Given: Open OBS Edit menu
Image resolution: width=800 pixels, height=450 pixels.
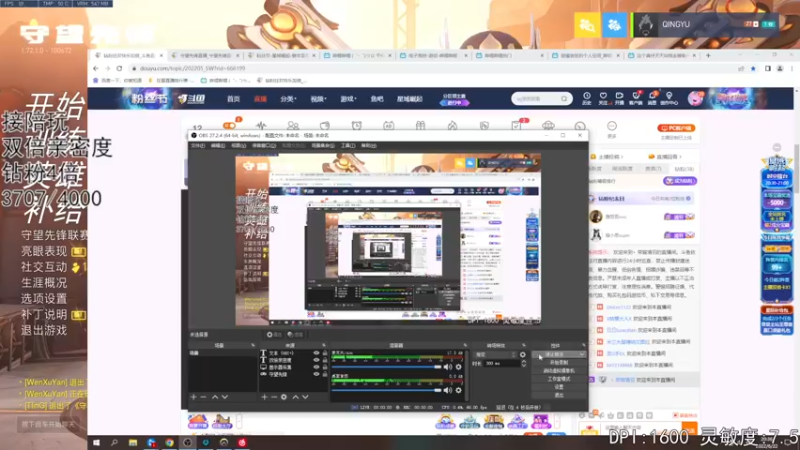Looking at the screenshot, I should tap(218, 146).
